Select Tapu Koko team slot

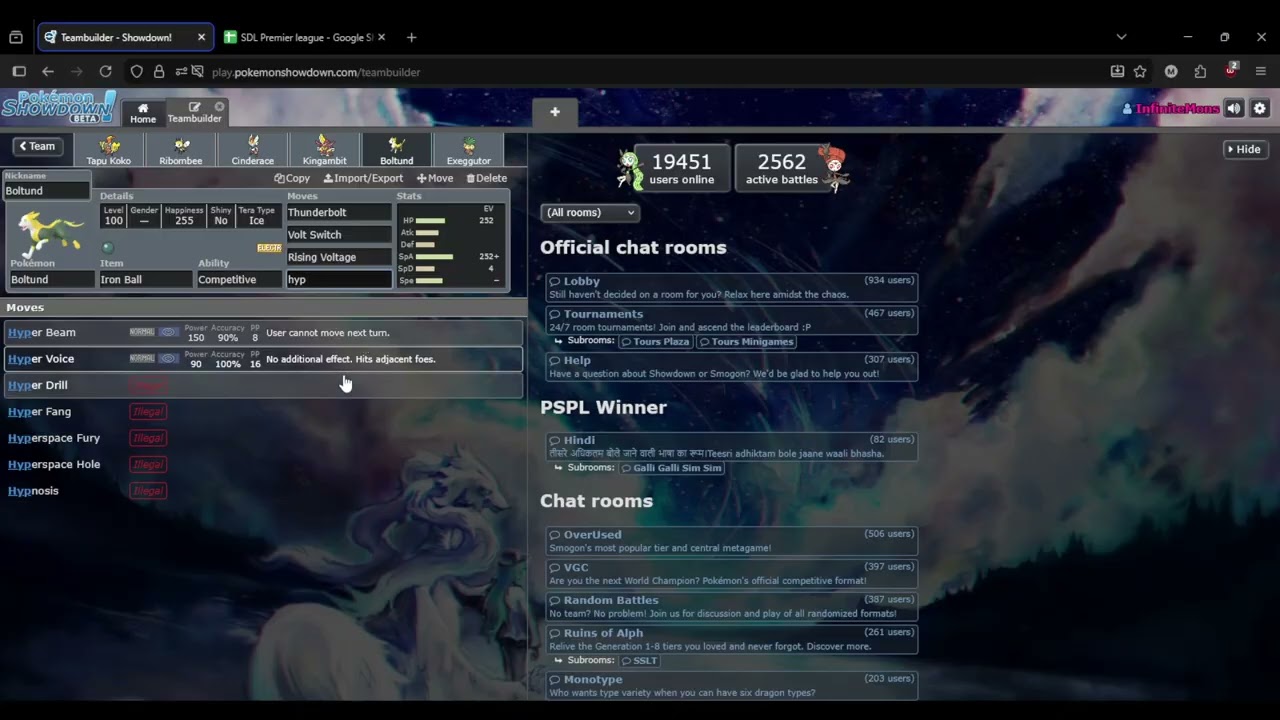pyautogui.click(x=109, y=150)
